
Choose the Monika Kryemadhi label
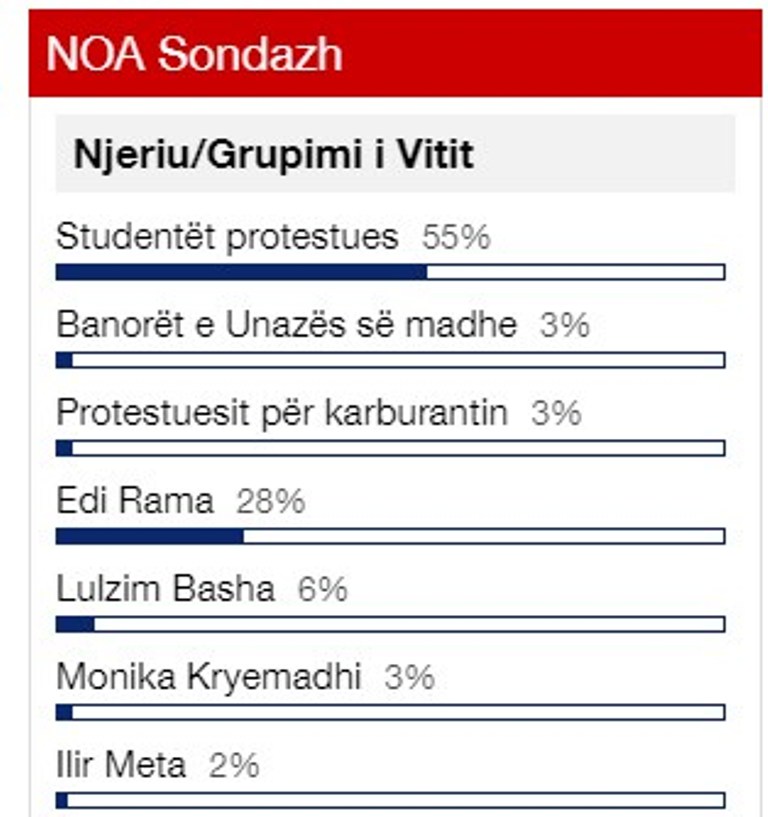[x=208, y=677]
